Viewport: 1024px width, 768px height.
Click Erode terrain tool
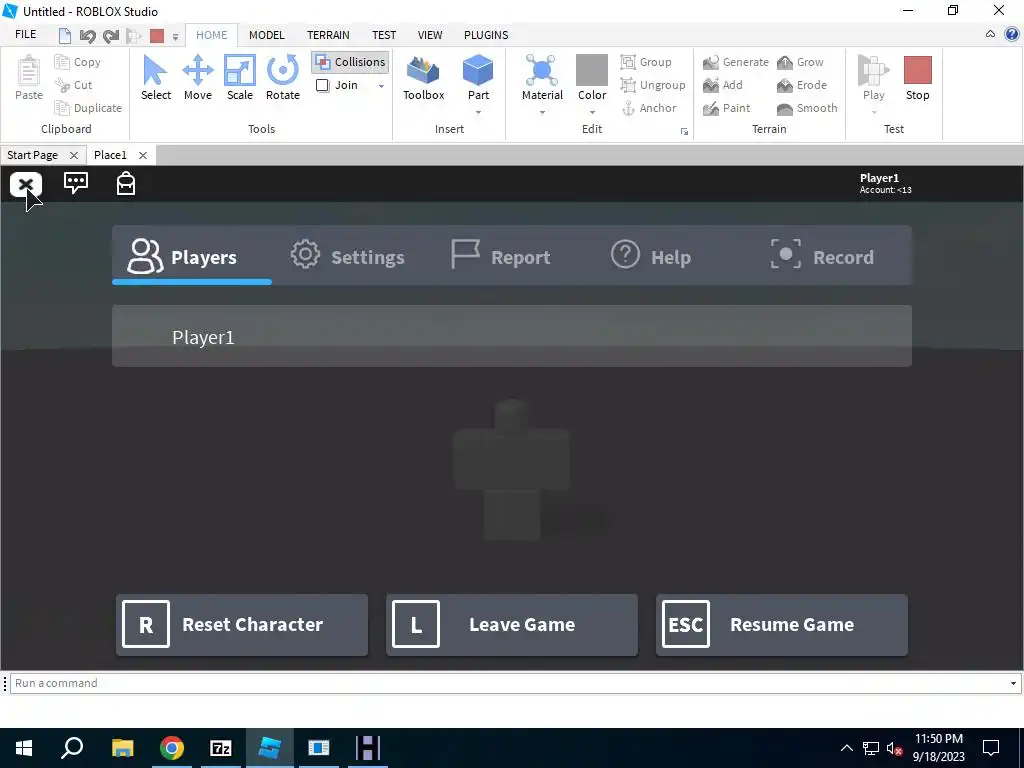(x=801, y=85)
